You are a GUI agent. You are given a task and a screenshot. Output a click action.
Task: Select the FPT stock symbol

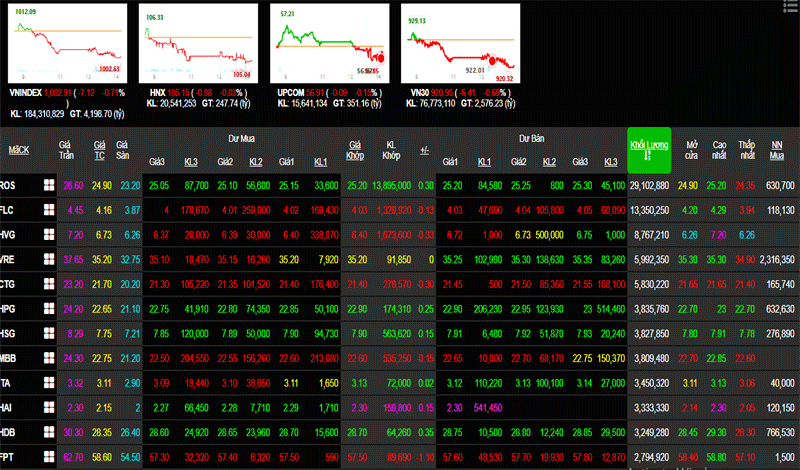pos(7,457)
